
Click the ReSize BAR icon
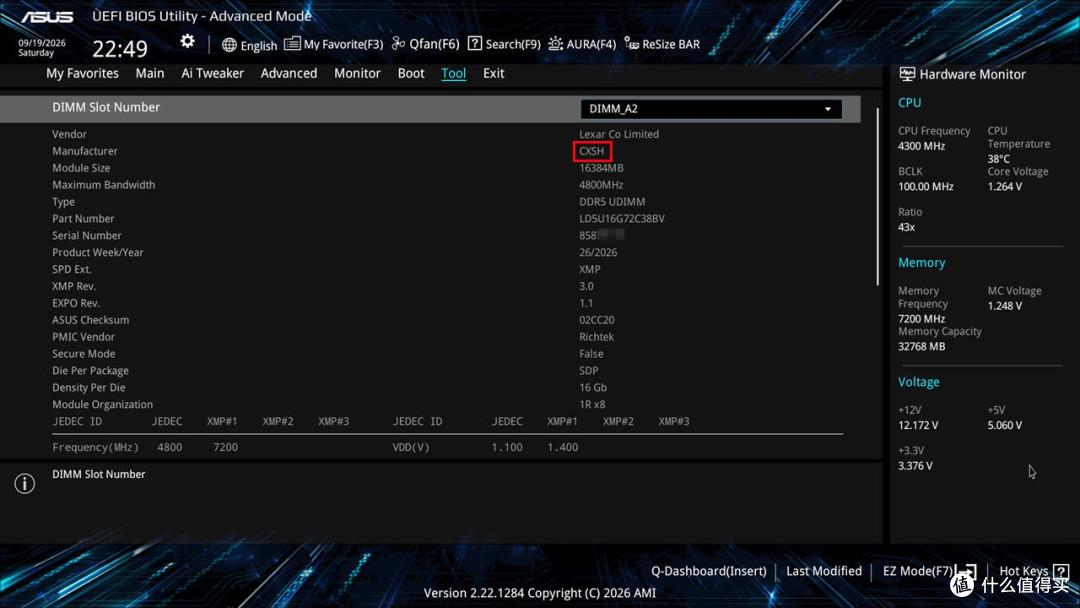[632, 43]
